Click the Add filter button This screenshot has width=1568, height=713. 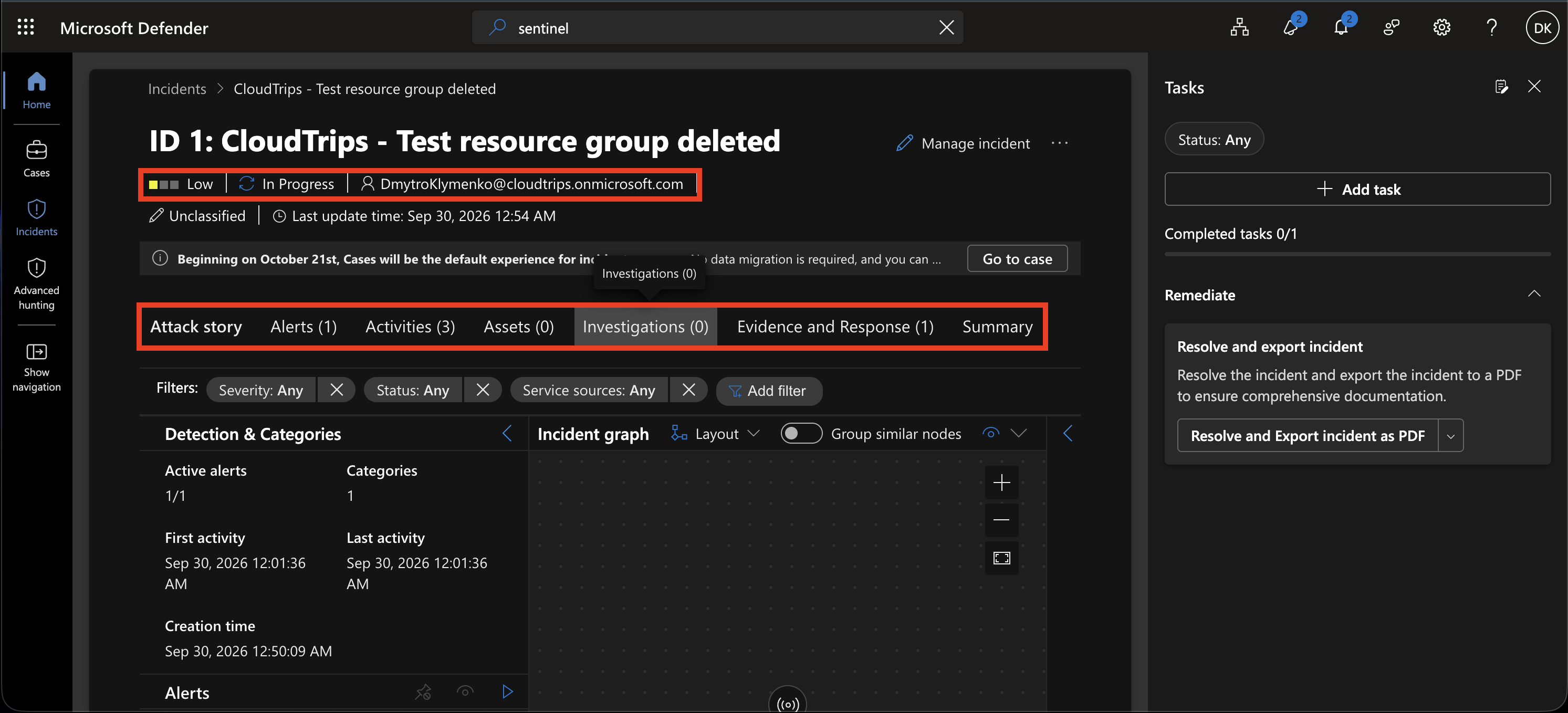tap(769, 391)
